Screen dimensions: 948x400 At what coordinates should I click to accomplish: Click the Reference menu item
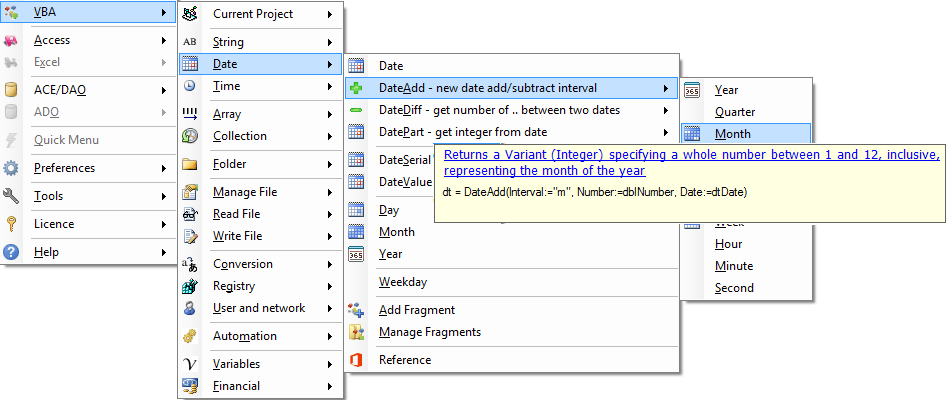click(511, 360)
